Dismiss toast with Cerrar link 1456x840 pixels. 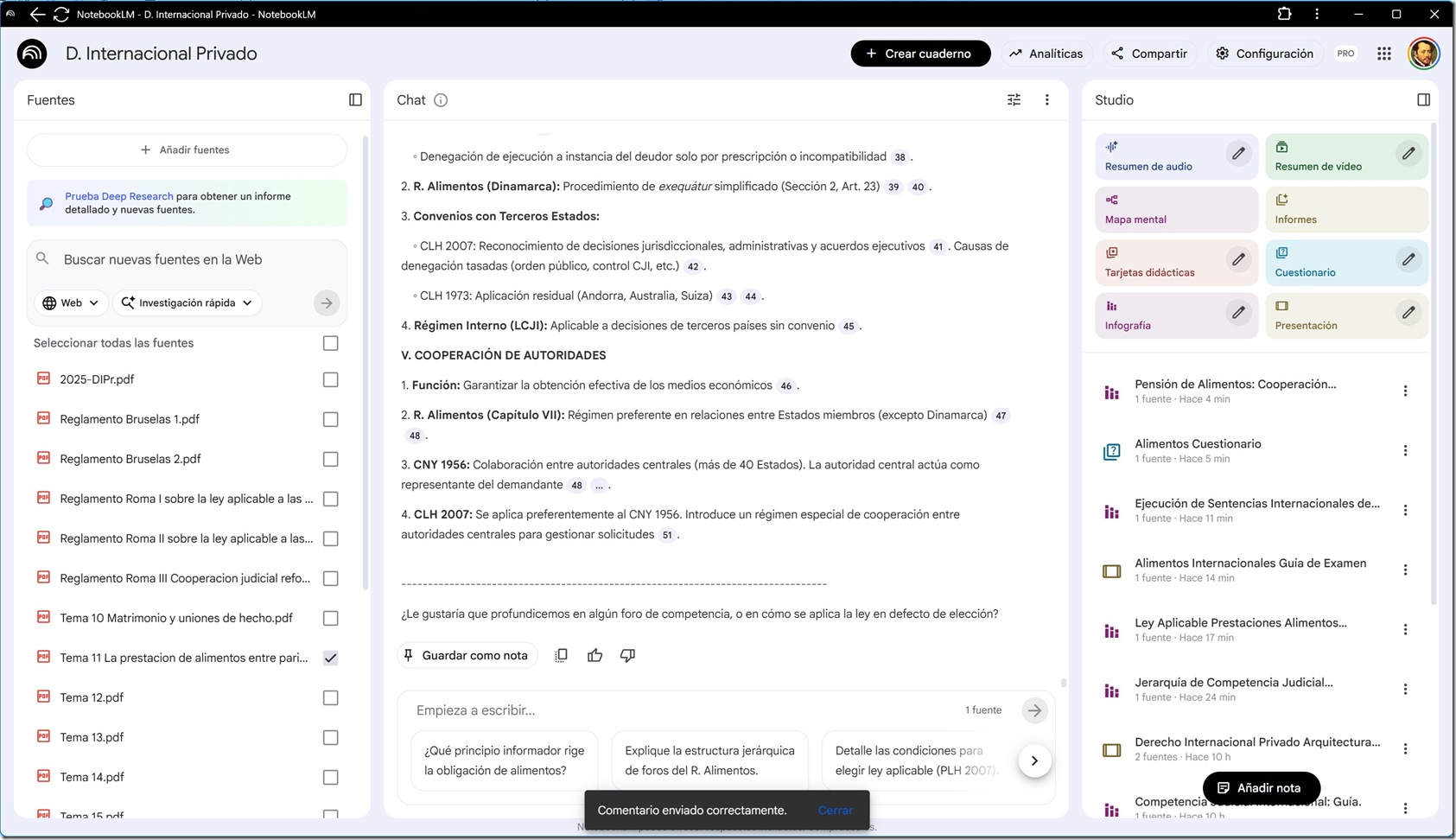point(835,810)
